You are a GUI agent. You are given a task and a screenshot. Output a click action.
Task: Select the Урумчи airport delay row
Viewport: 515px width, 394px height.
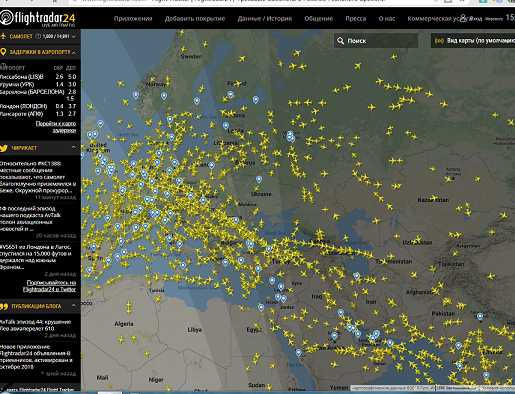tap(38, 84)
